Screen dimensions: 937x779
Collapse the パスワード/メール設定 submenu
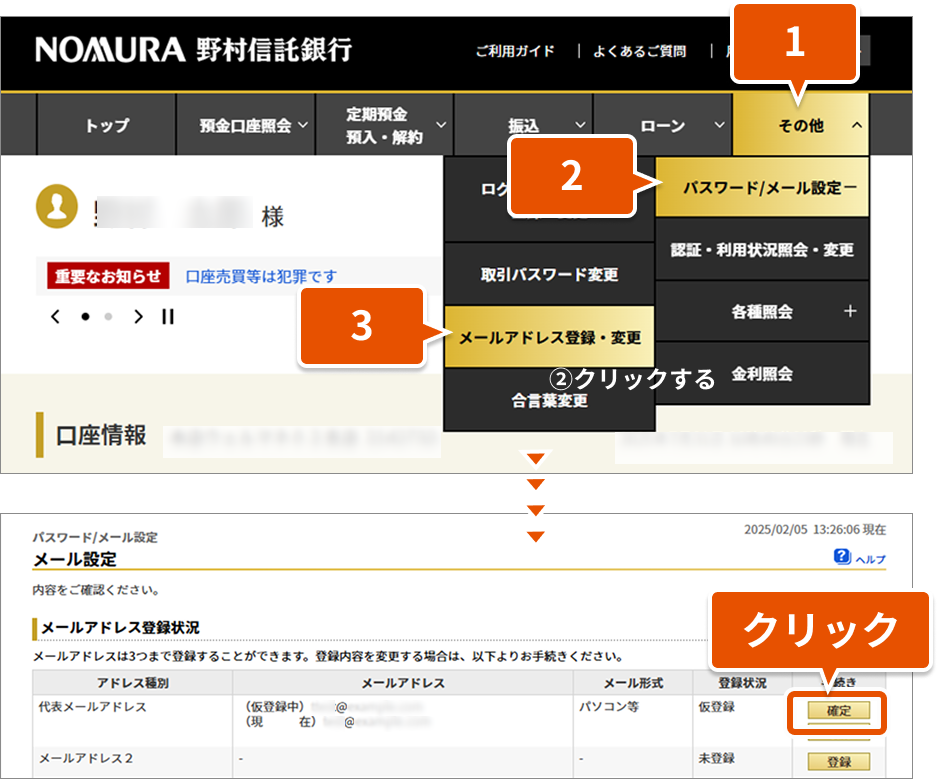[762, 187]
